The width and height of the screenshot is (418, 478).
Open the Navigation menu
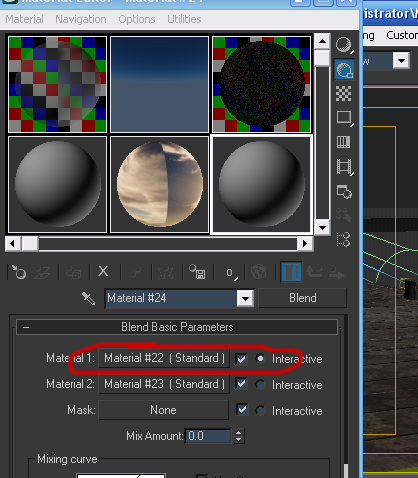[x=81, y=19]
